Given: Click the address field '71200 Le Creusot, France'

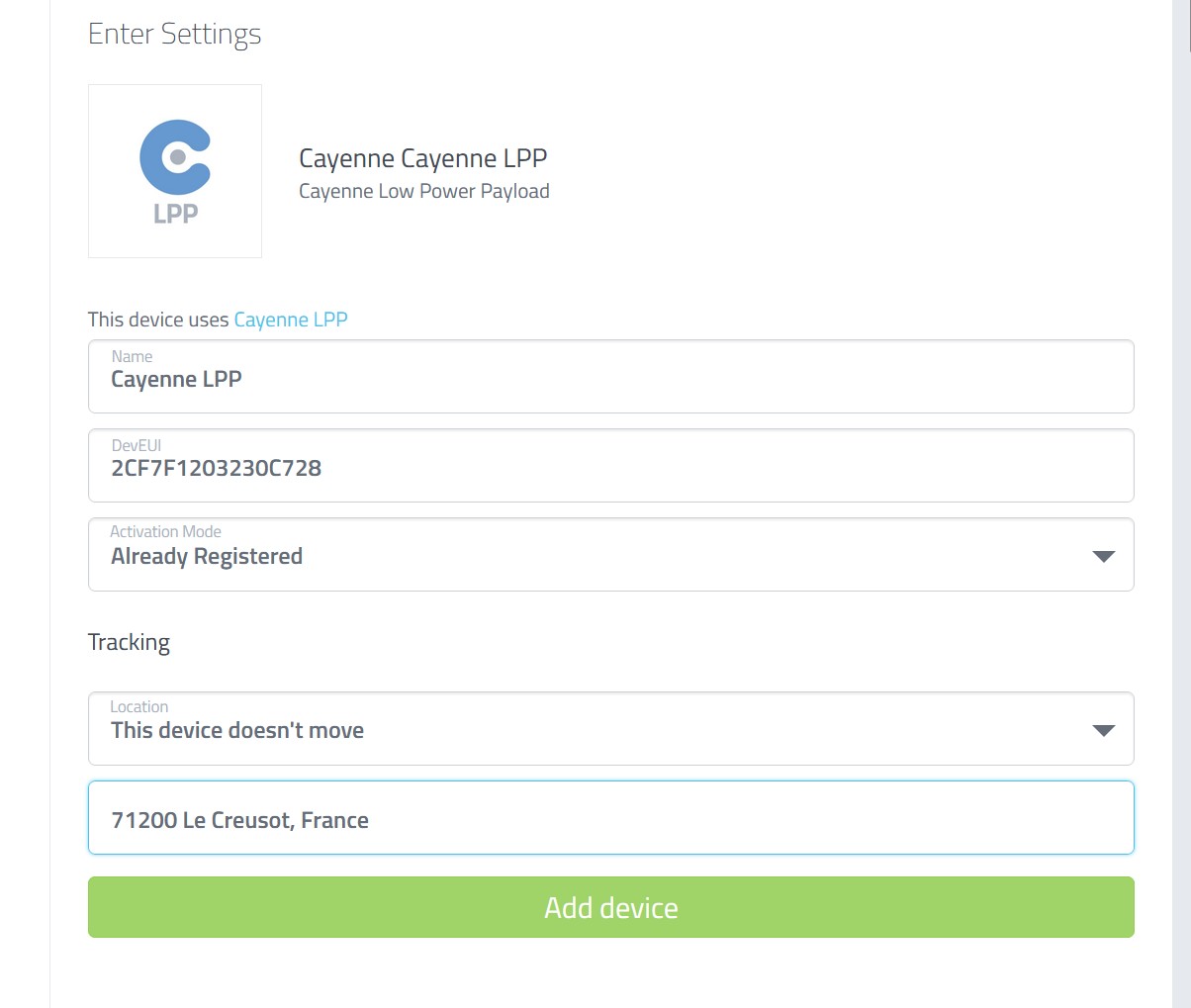Looking at the screenshot, I should (x=610, y=818).
